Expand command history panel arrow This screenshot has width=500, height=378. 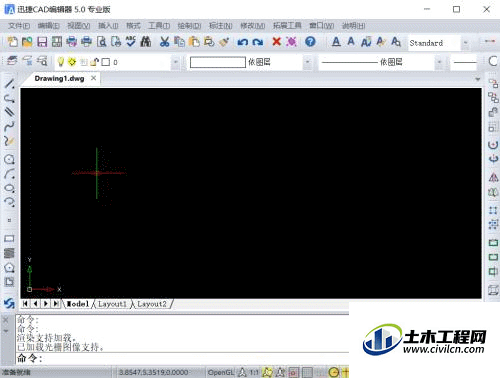coord(6,331)
